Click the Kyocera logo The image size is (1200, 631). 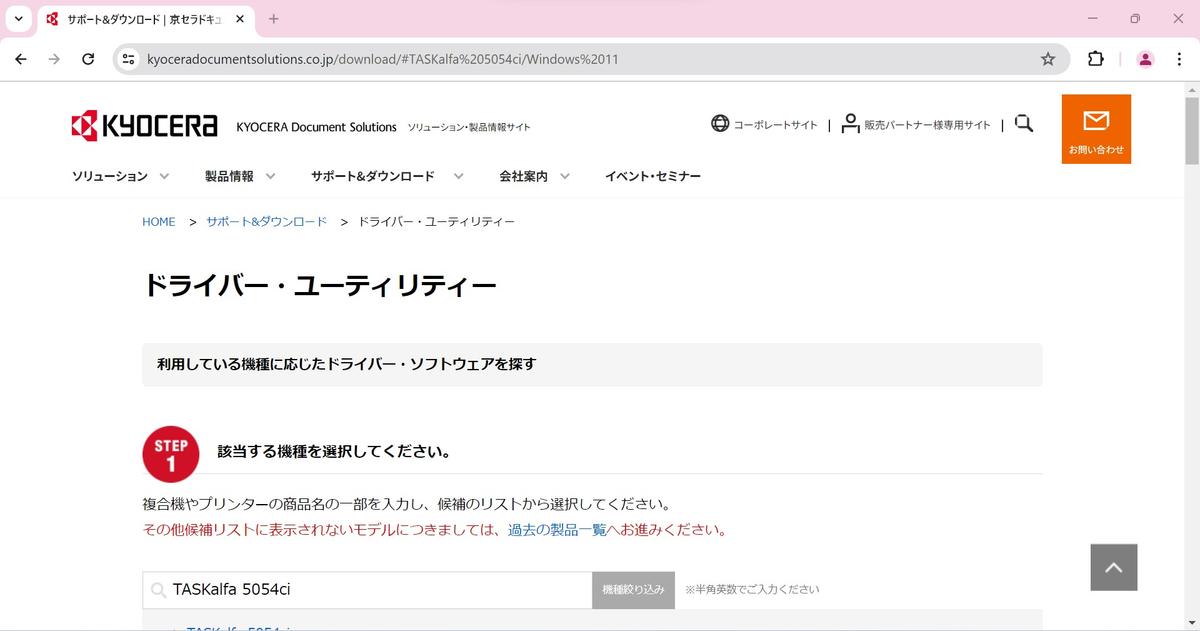click(144, 126)
